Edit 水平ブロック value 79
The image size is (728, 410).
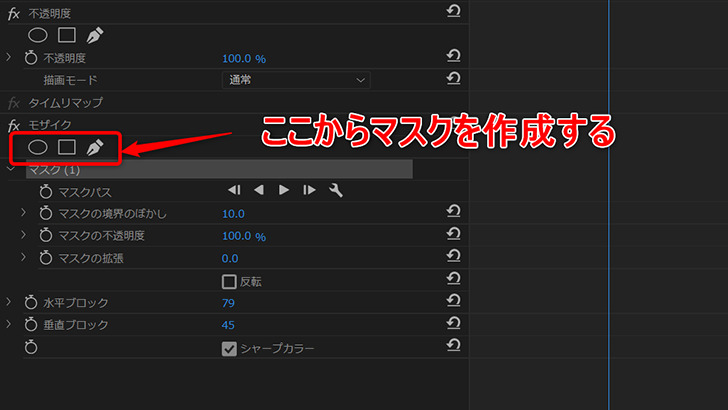(228, 303)
